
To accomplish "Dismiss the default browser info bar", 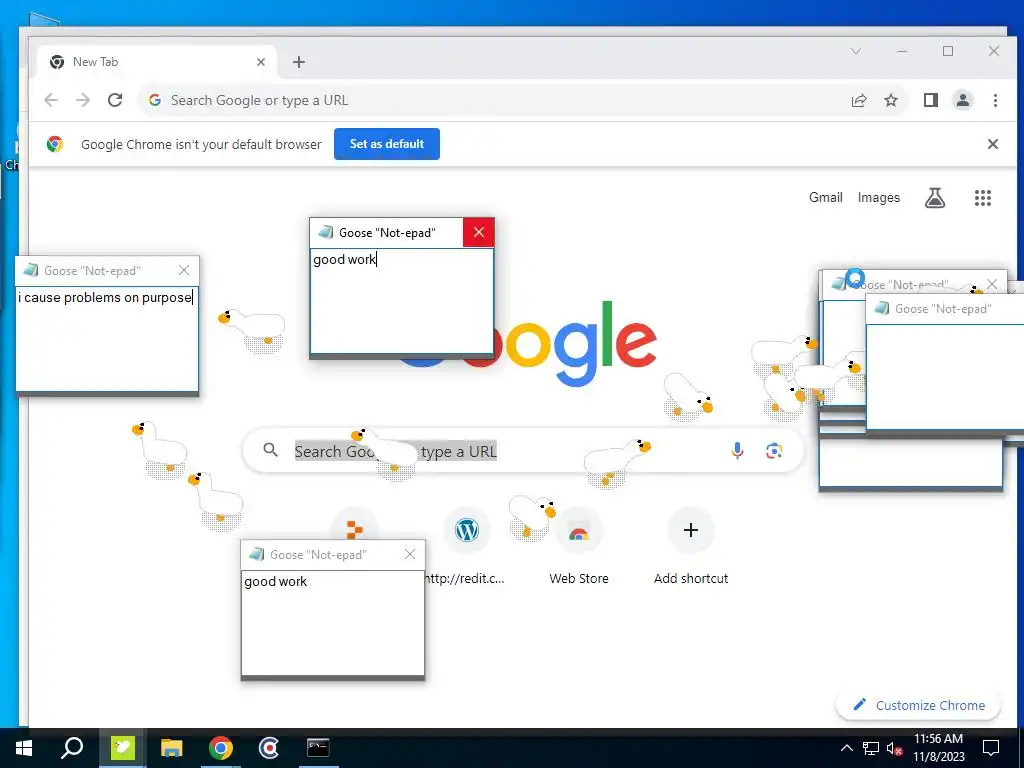I will (993, 144).
